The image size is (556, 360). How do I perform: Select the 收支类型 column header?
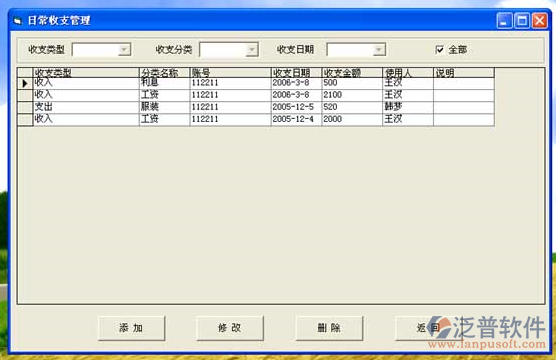(86, 73)
